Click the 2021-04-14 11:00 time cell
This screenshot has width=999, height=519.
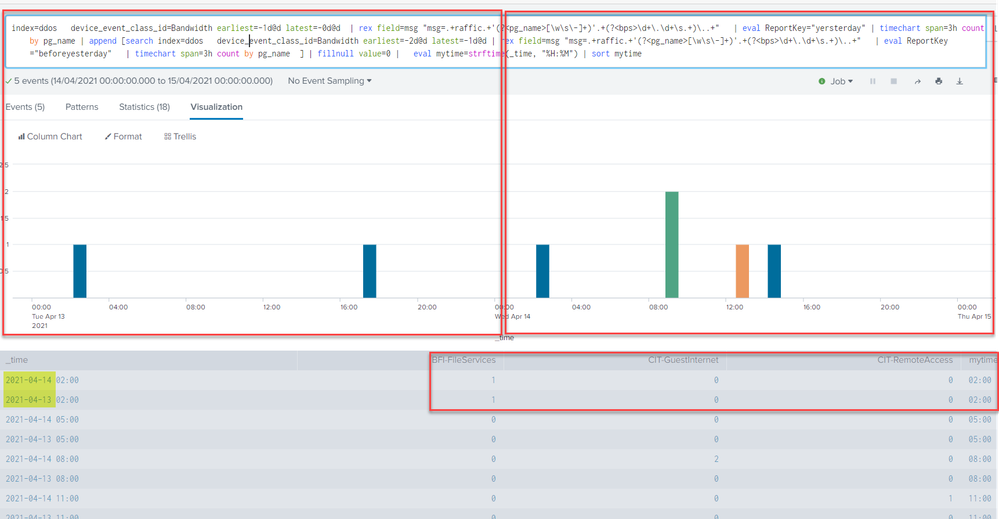42,499
